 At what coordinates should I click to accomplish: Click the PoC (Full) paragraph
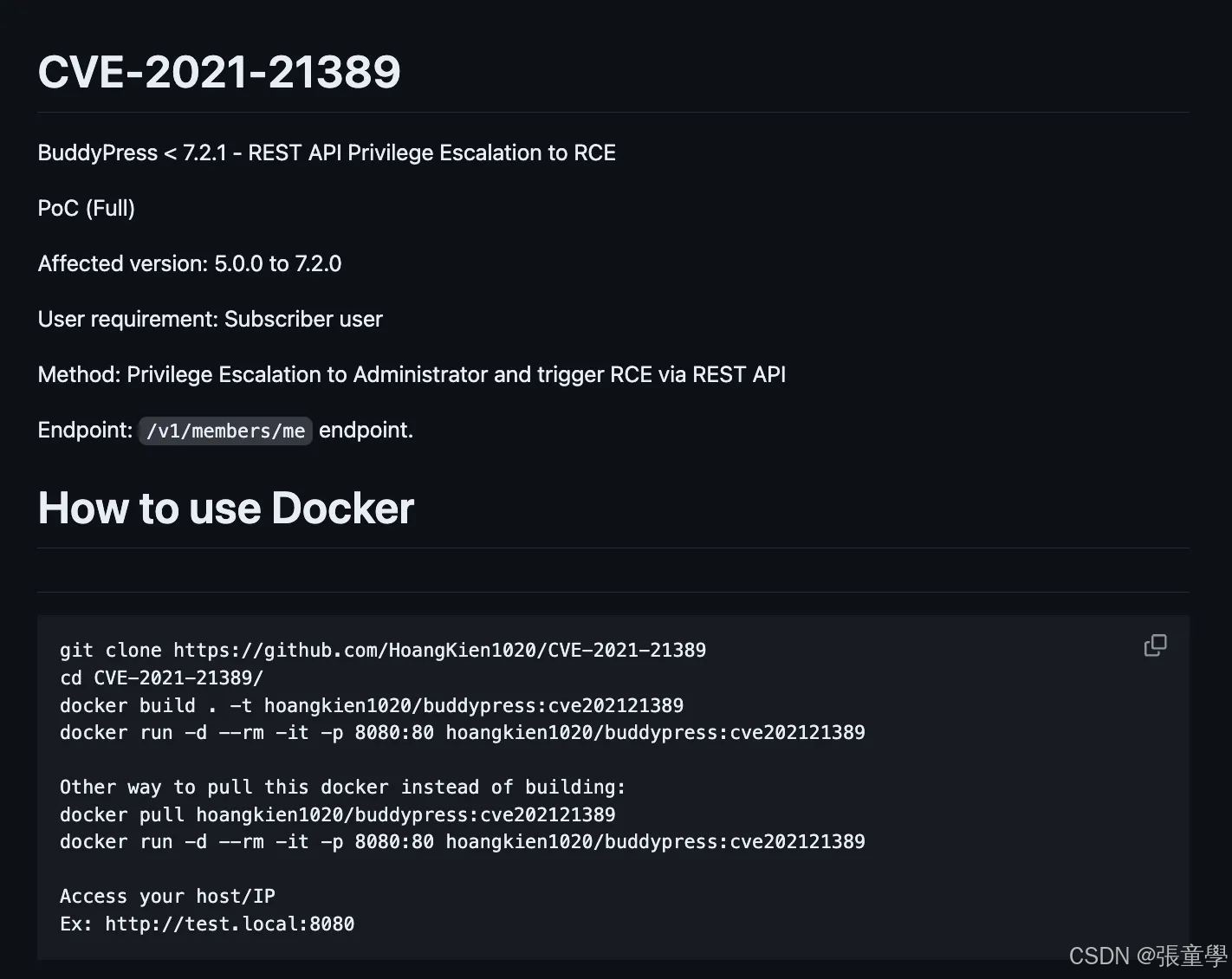coord(87,209)
